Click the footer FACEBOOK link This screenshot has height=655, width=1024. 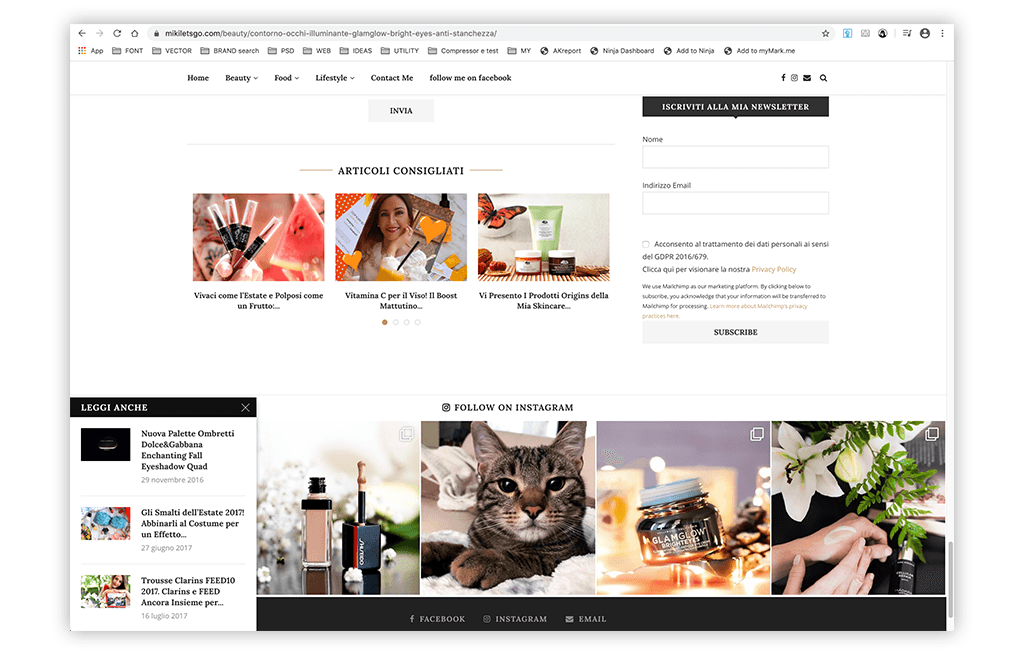pyautogui.click(x=437, y=619)
